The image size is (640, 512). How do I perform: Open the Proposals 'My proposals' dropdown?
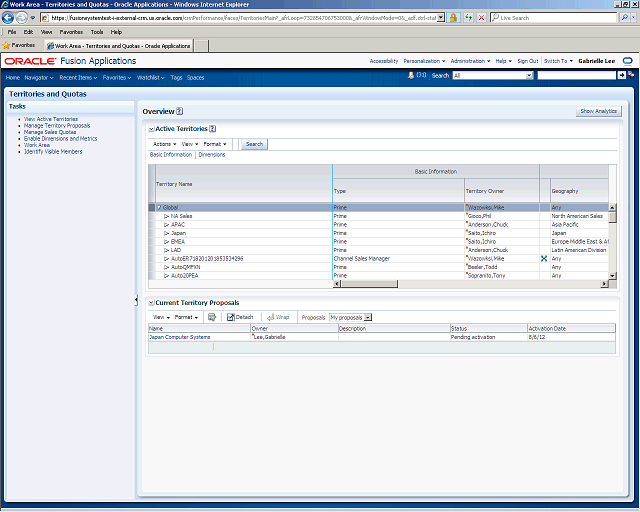tap(368, 317)
